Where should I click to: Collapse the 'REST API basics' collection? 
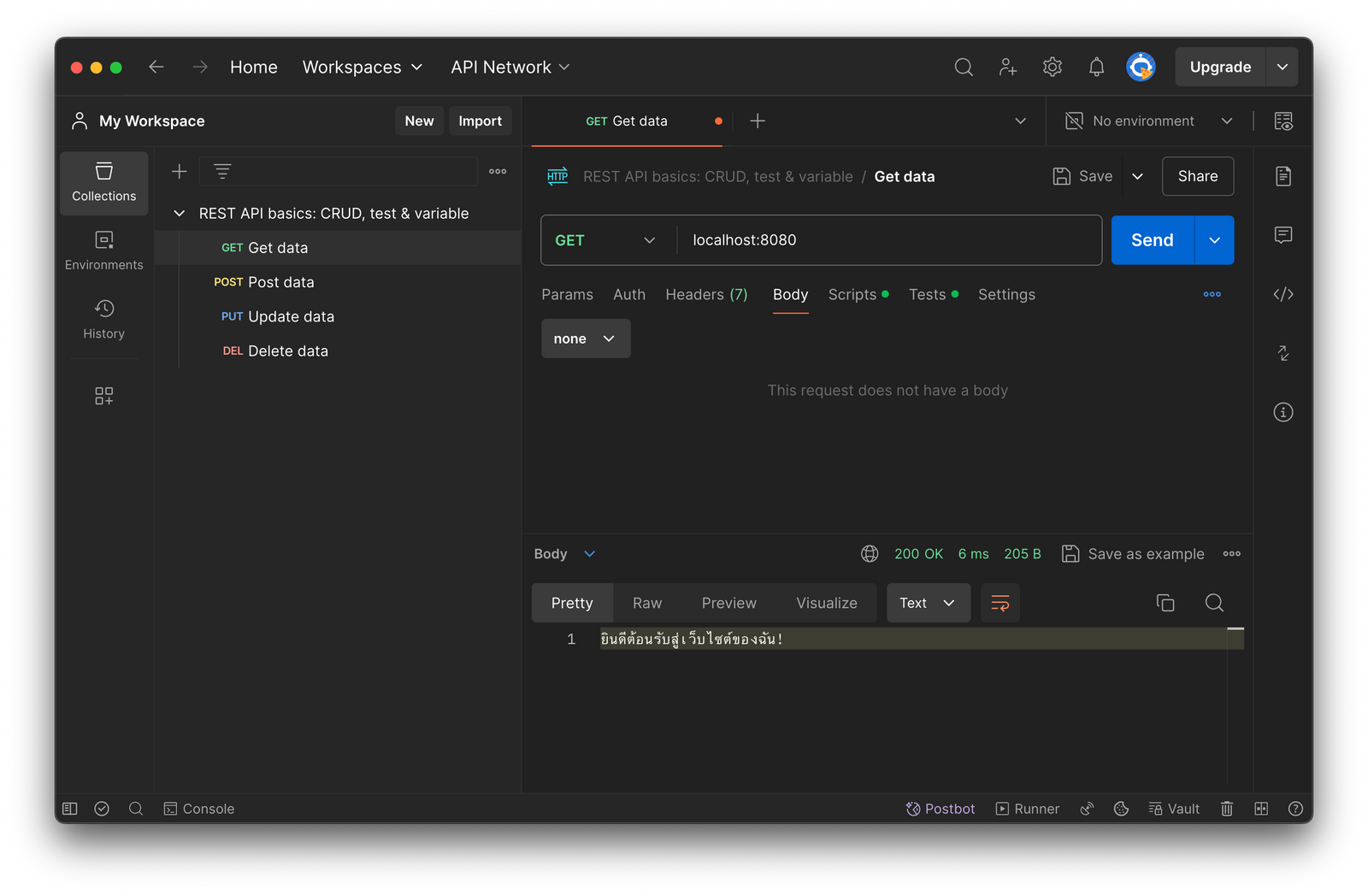click(x=180, y=213)
